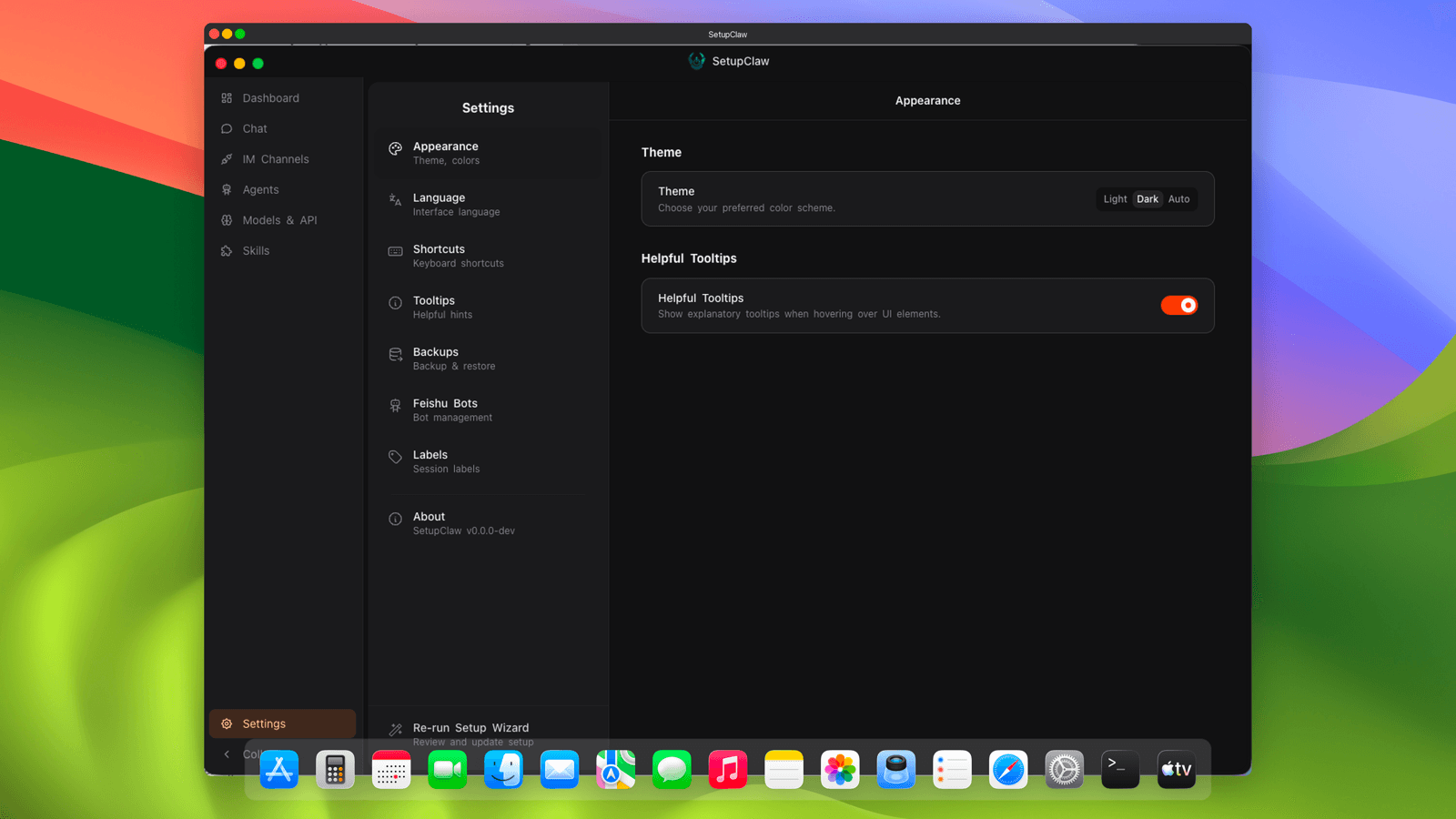Open Mail from the dock
Viewport: 1456px width, 819px height.
[560, 770]
